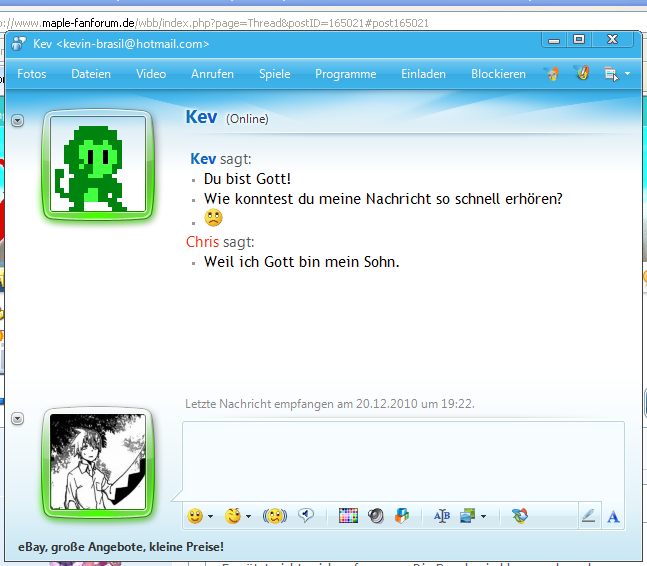Screen dimensions: 647x566
Task: Click into the message input box
Action: (402, 460)
